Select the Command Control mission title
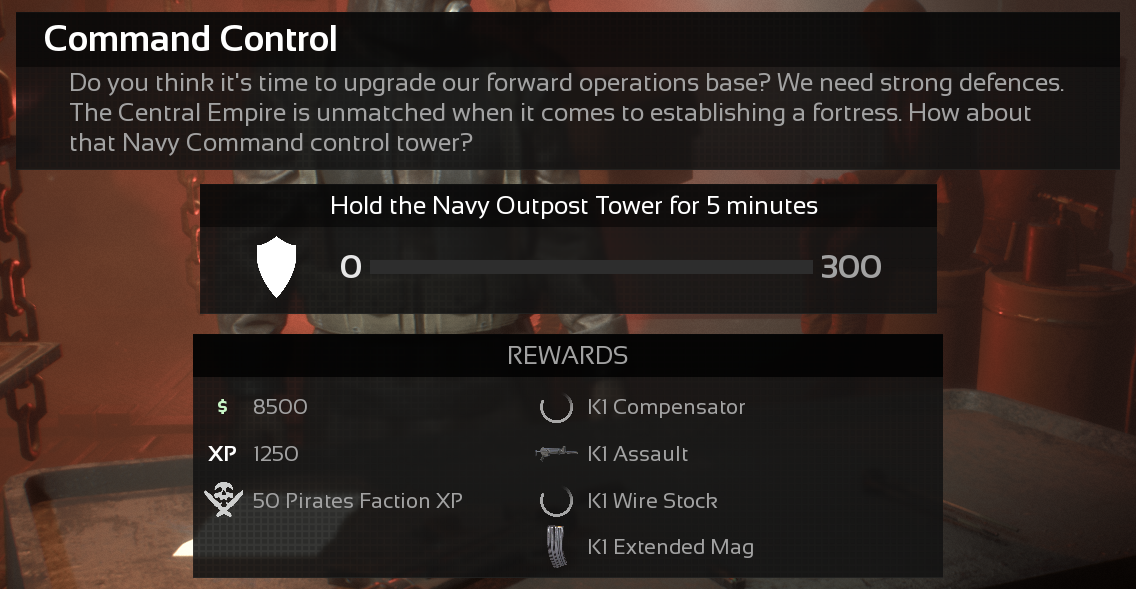Image resolution: width=1136 pixels, height=589 pixels. 191,40
